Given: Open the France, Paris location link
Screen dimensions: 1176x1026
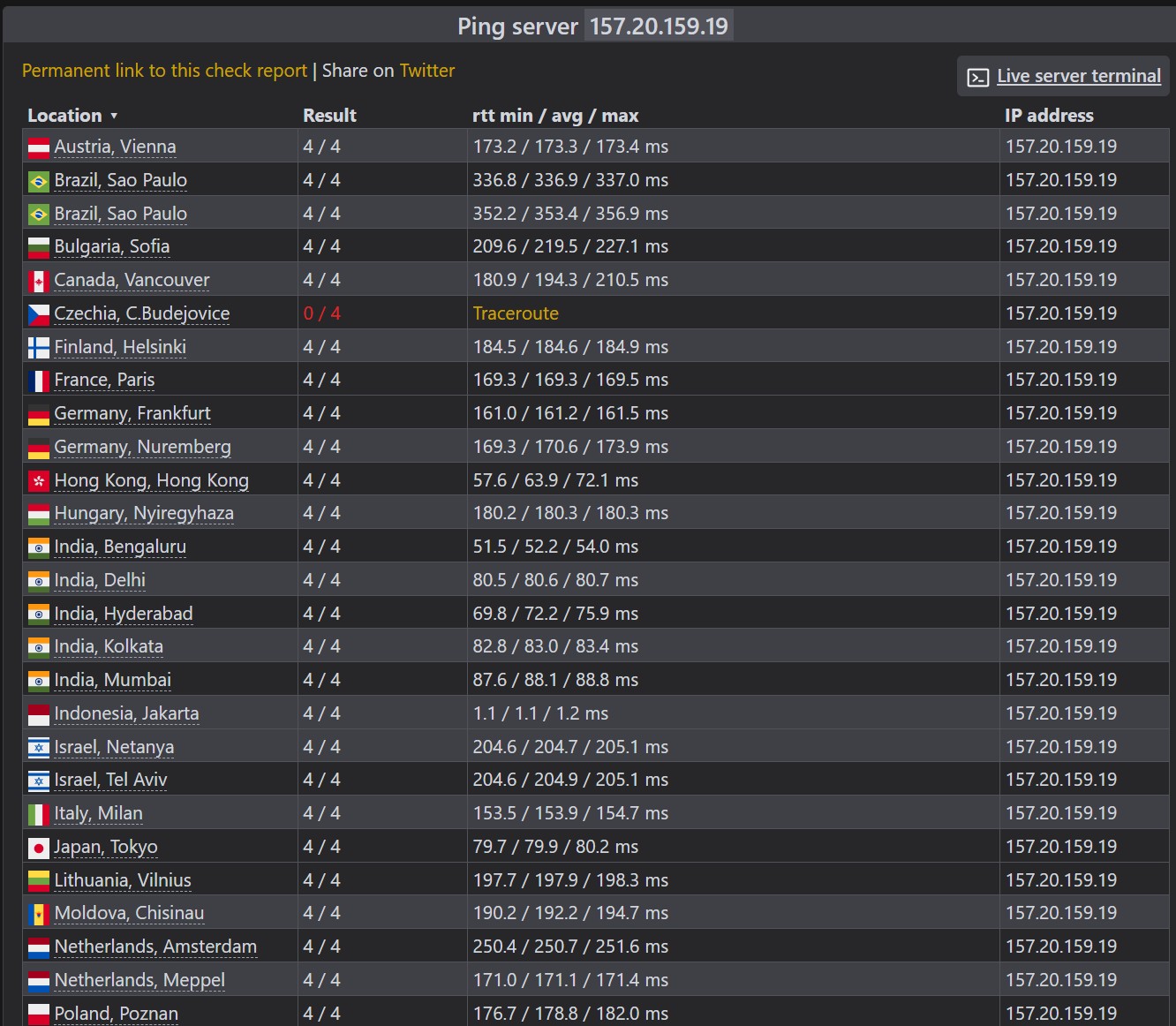Looking at the screenshot, I should [x=104, y=380].
